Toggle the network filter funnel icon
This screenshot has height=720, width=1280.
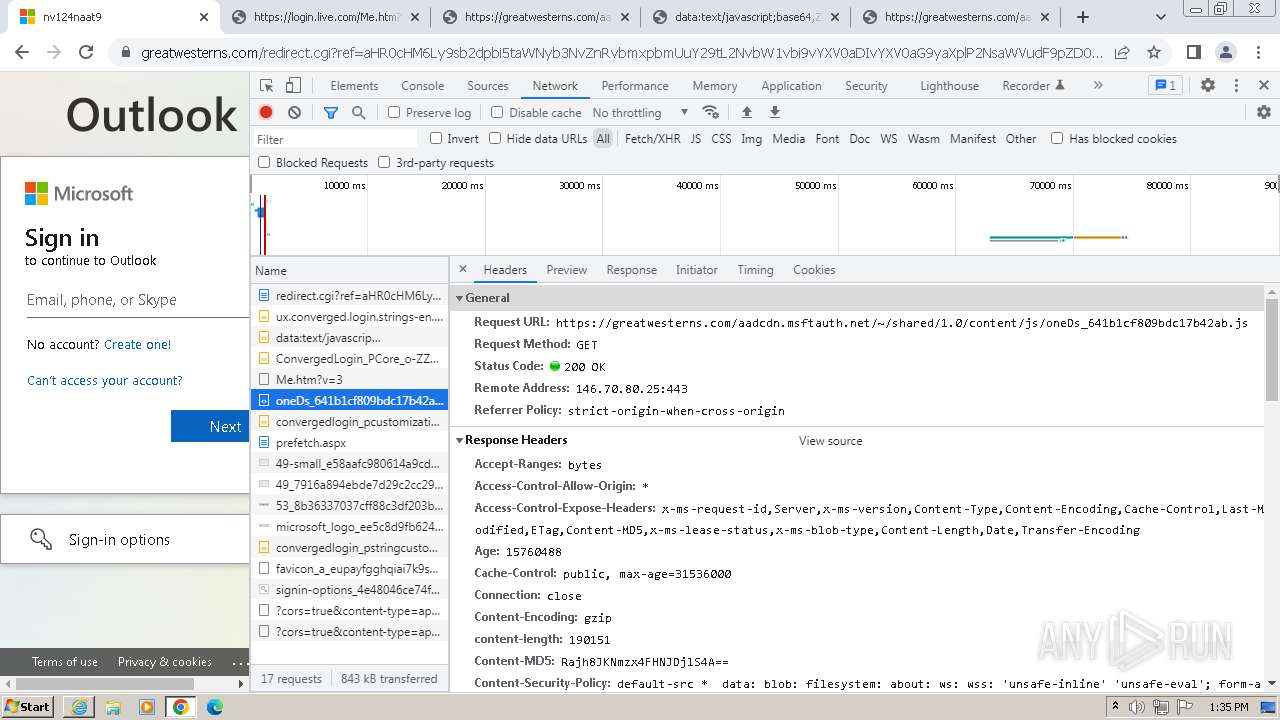pos(331,113)
